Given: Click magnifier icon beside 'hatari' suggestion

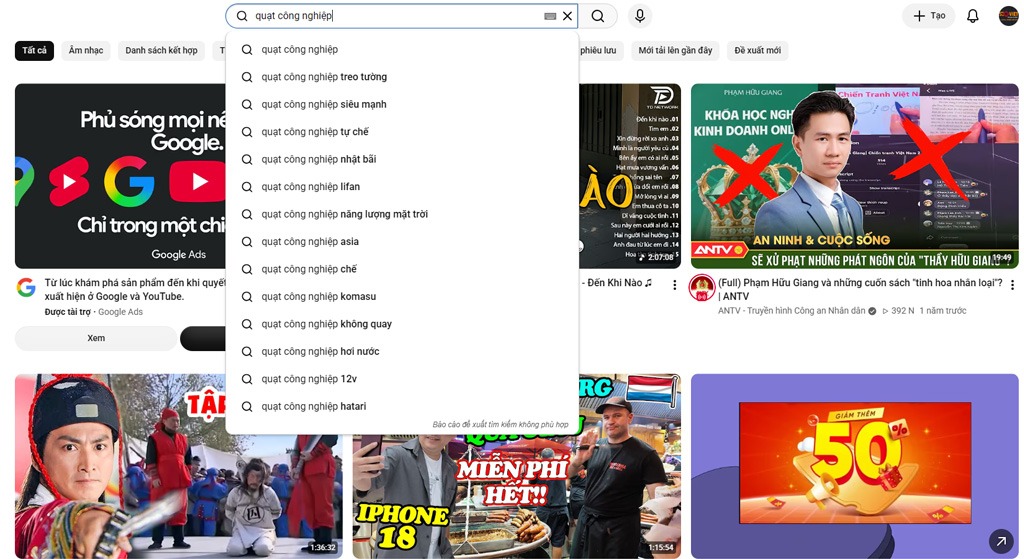Looking at the screenshot, I should pos(247,406).
